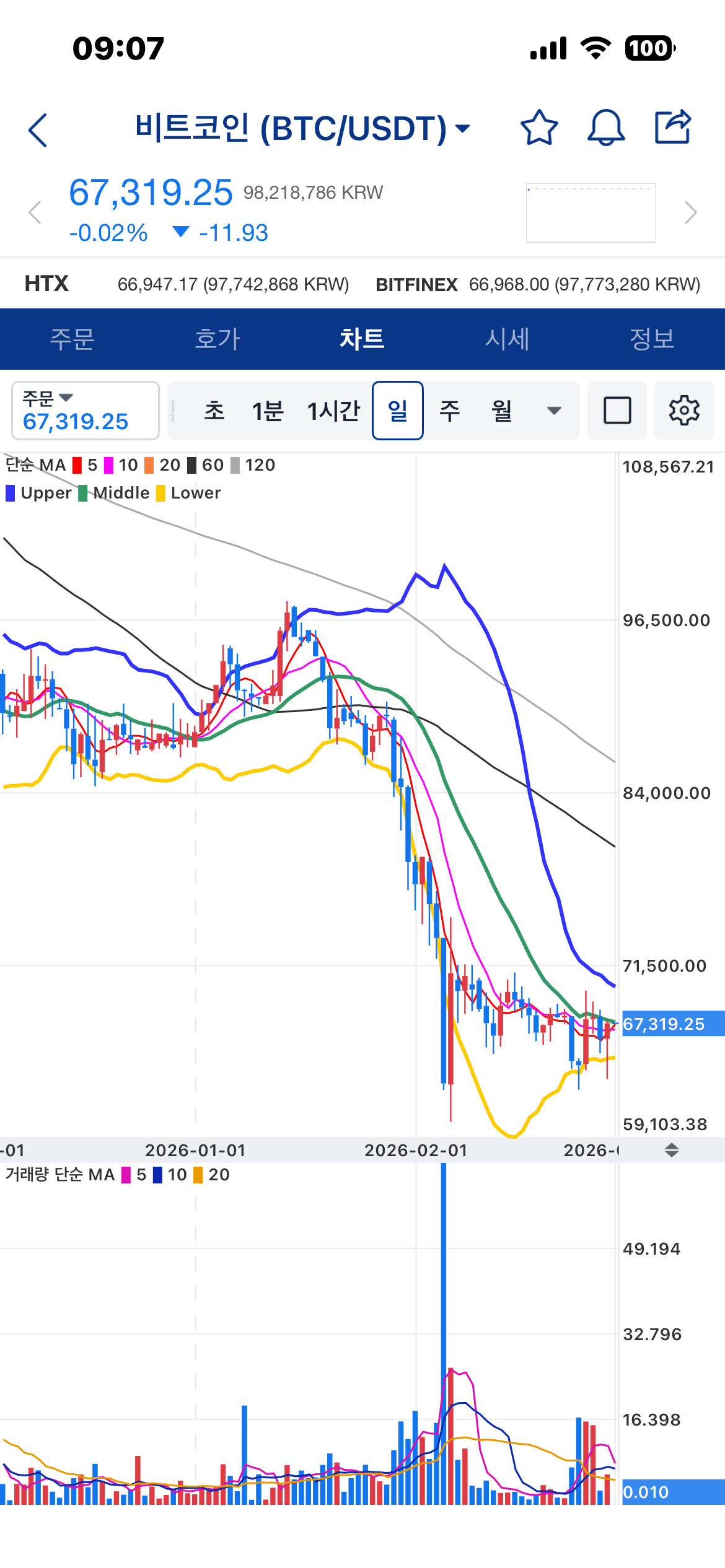Tap the black MA 60 legend swatch
Screen dimensions: 725x1568
pyautogui.click(x=191, y=465)
